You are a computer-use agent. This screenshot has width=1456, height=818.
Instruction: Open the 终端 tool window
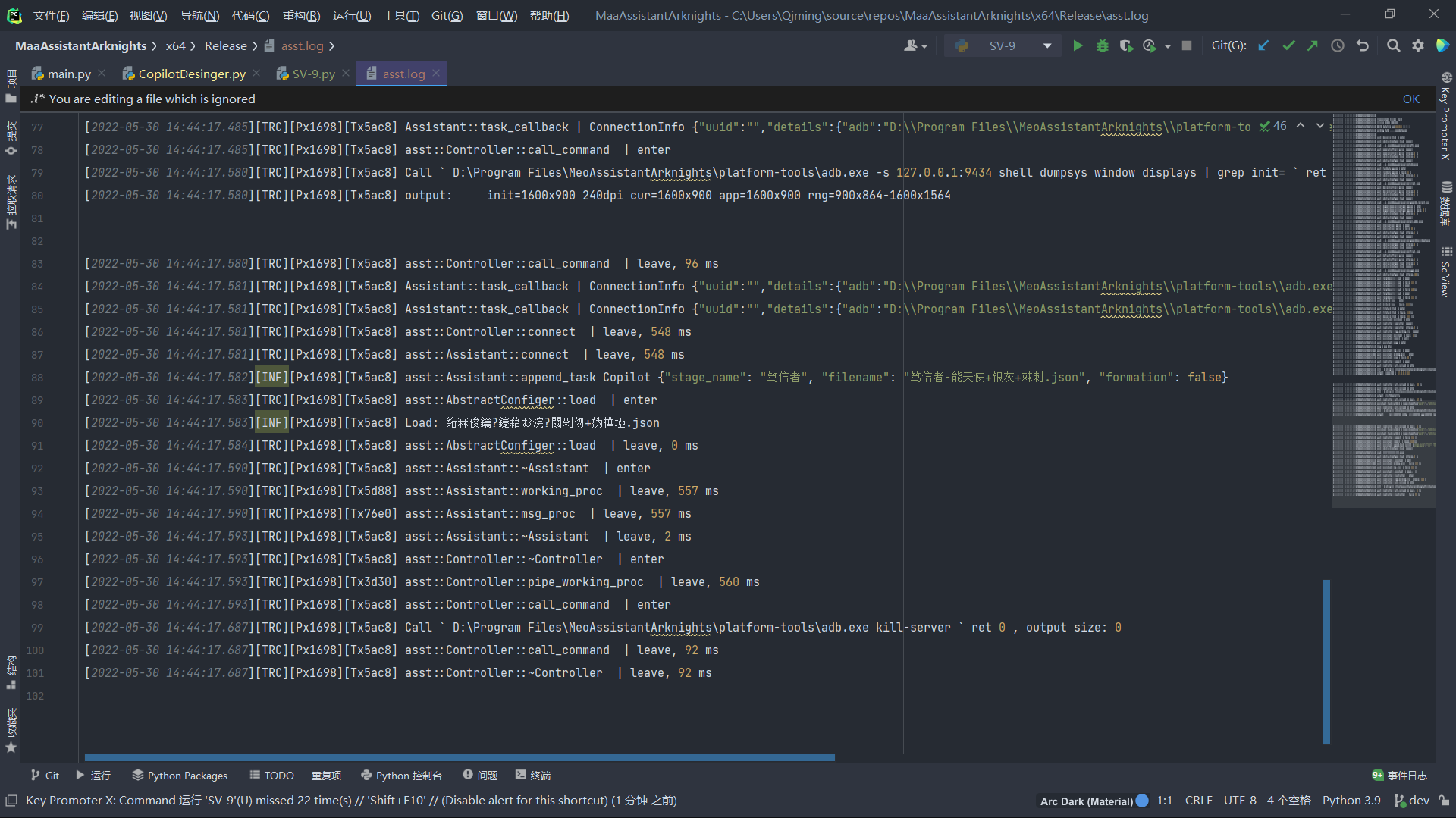point(533,775)
